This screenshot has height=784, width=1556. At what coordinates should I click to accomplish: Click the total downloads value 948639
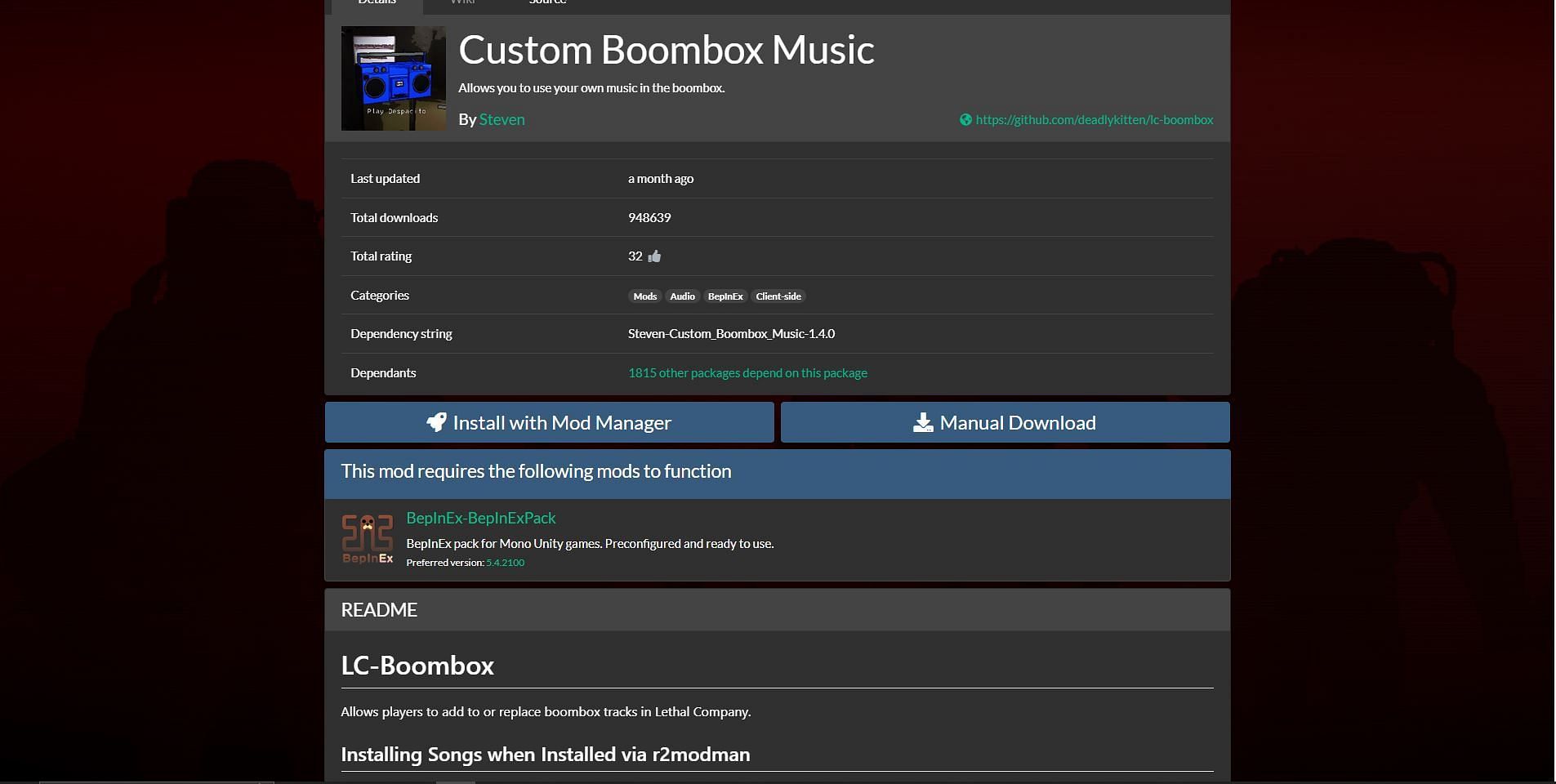click(x=649, y=218)
